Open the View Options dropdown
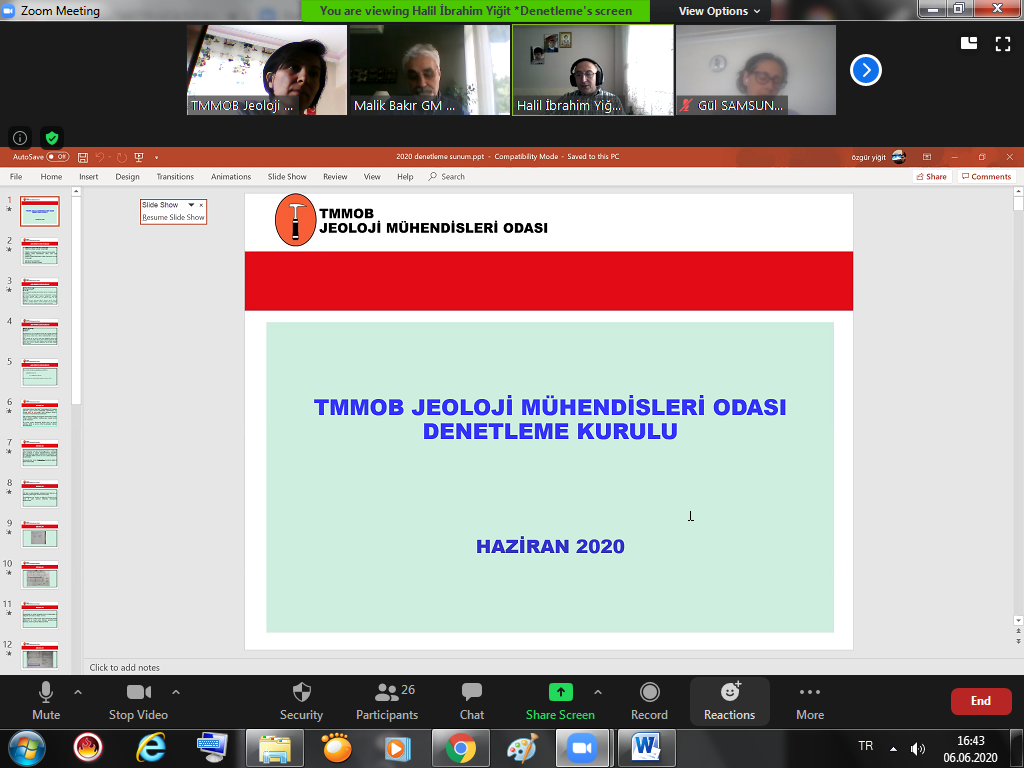1024x768 pixels. (719, 11)
